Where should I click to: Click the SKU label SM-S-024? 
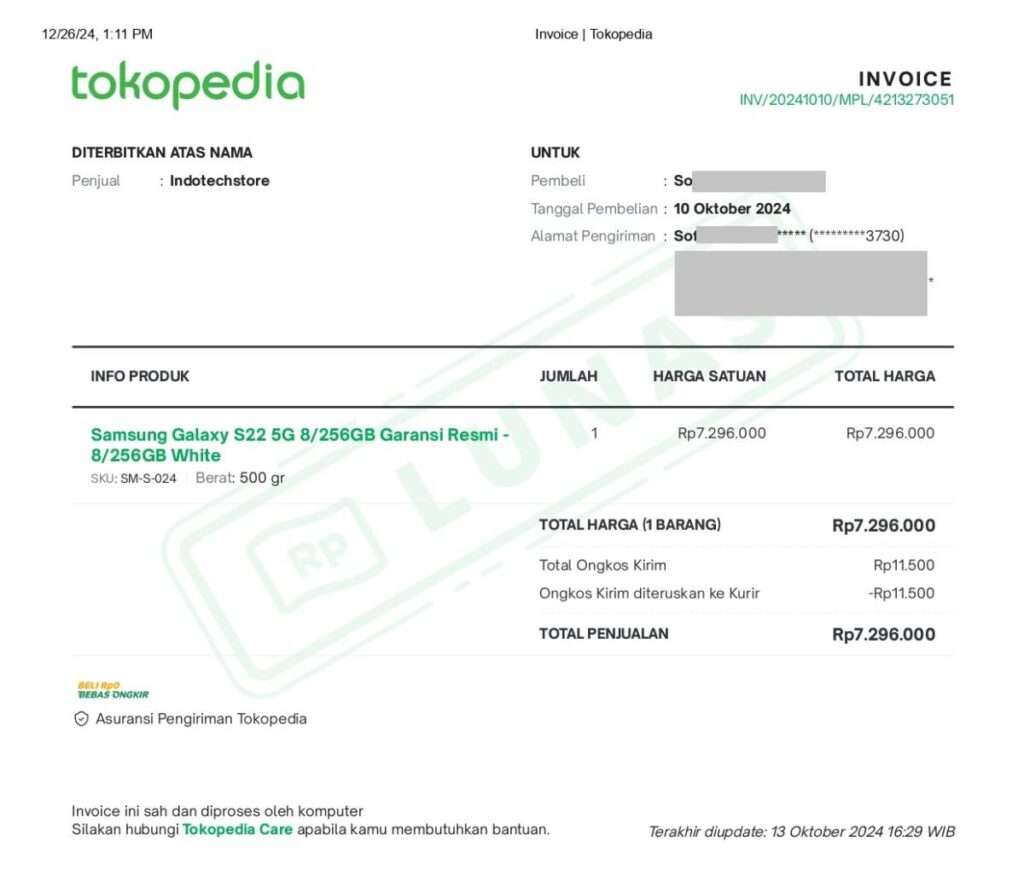133,478
